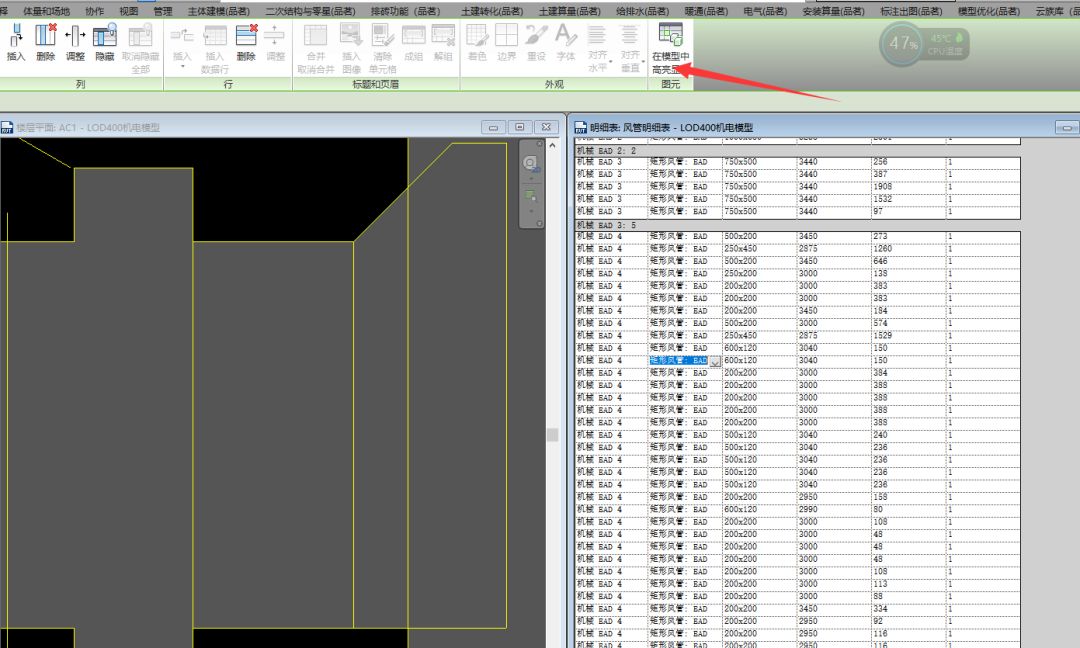1080x648 pixels.
Task: Open the 管理 ribbon tab
Action: click(163, 11)
